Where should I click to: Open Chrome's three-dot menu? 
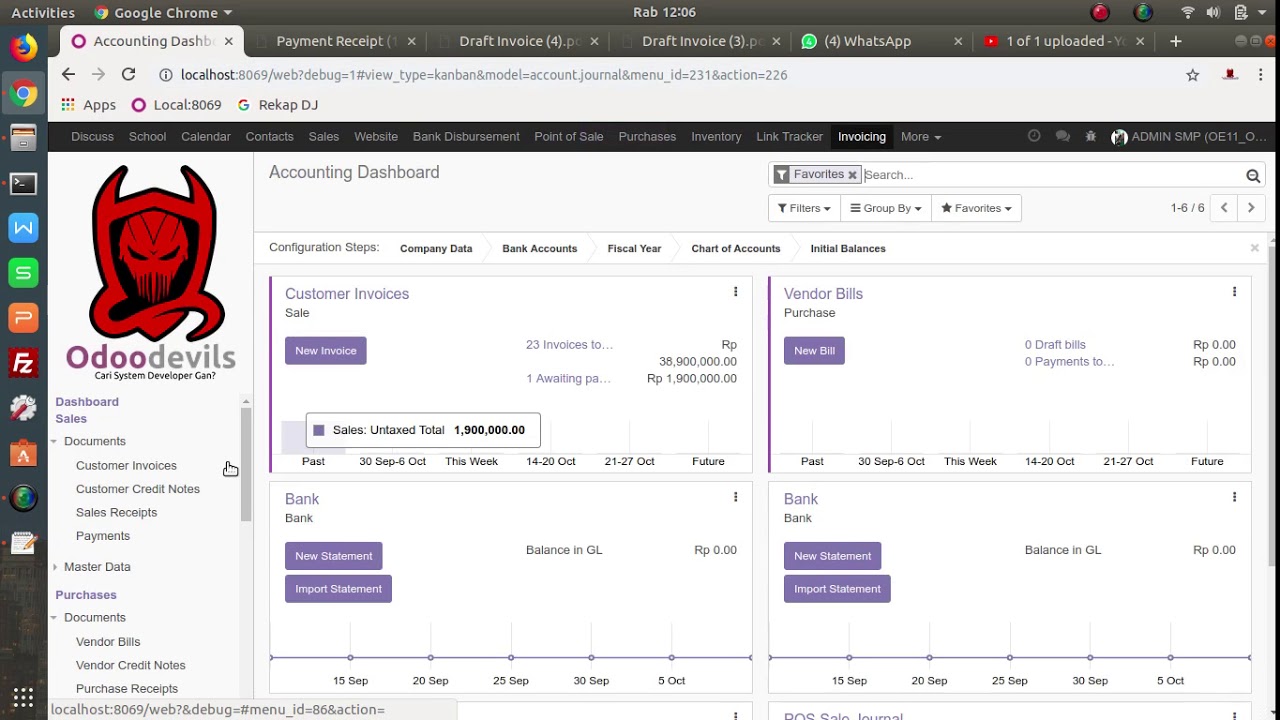coord(1260,75)
